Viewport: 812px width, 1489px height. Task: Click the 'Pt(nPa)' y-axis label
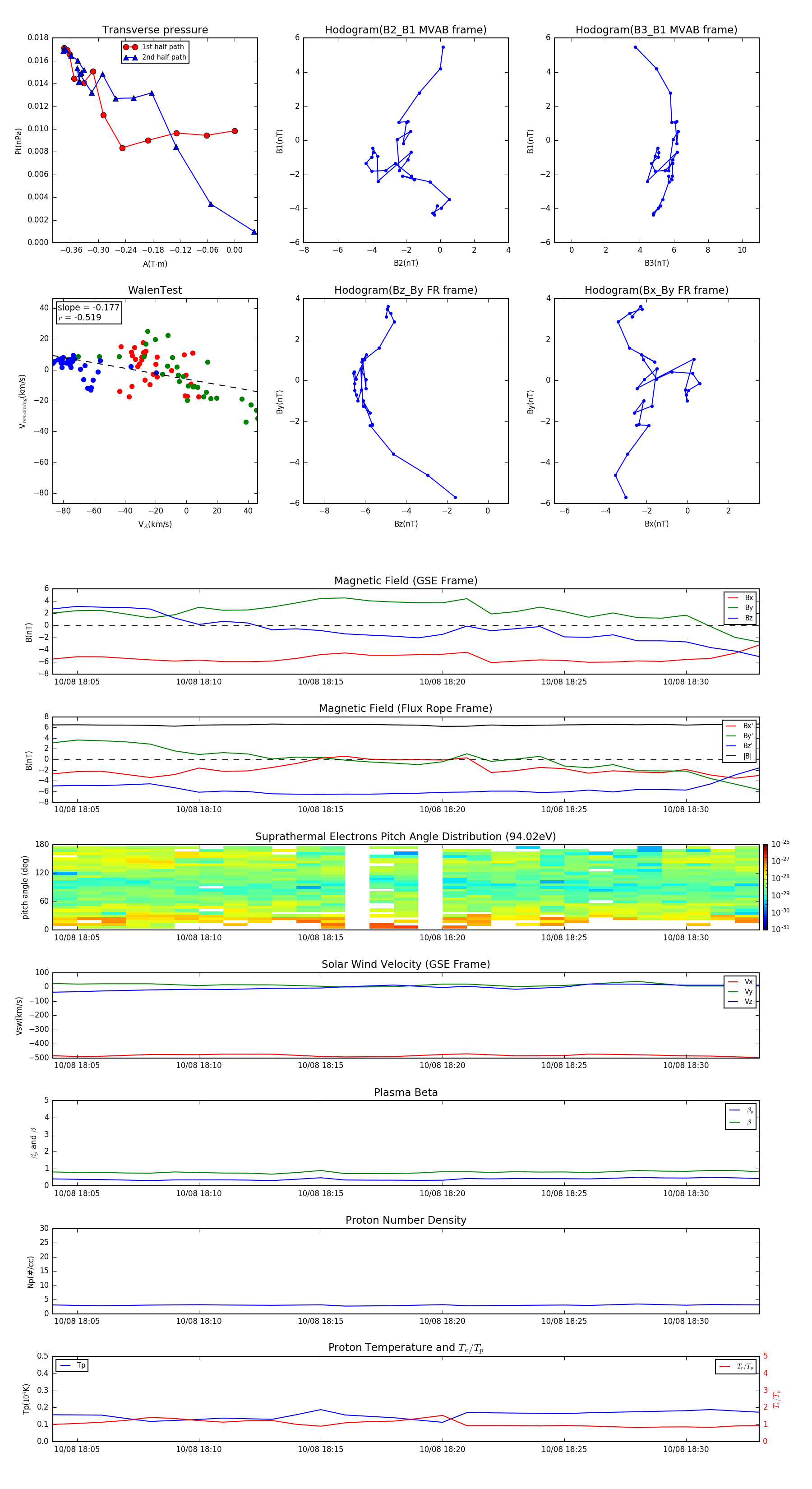tap(18, 140)
